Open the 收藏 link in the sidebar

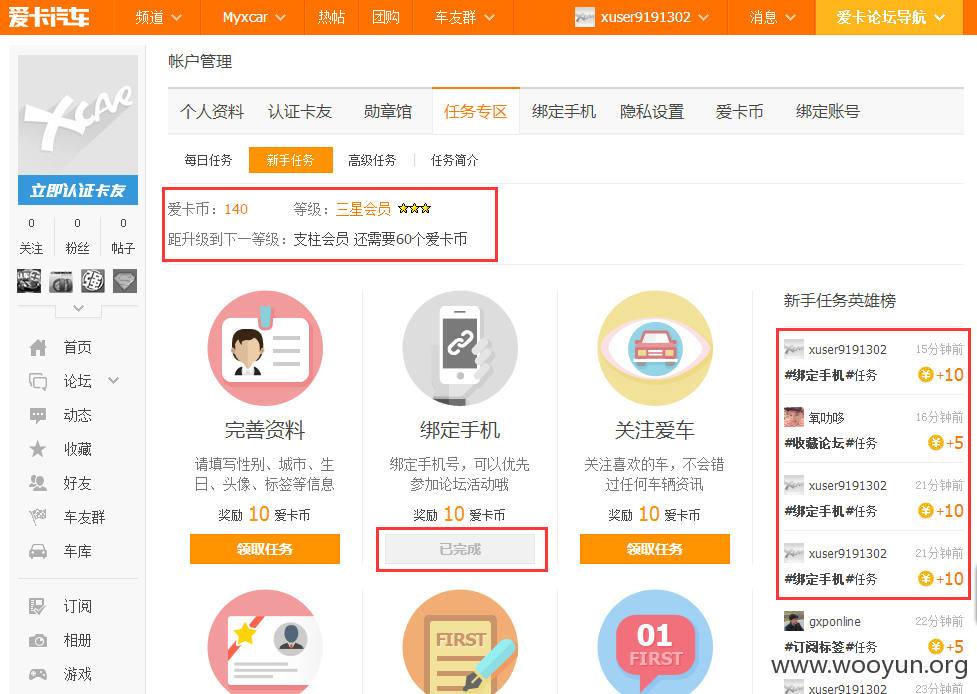tap(77, 449)
